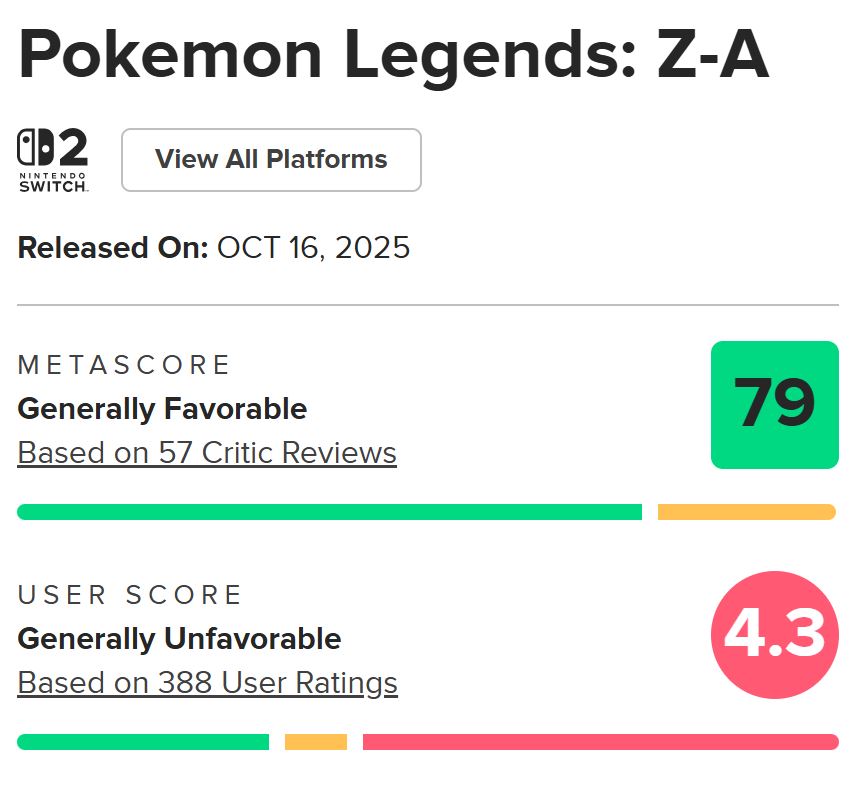Screen dimensions: 867x792
Task: Click the USER SCORE section label
Action: point(131,595)
